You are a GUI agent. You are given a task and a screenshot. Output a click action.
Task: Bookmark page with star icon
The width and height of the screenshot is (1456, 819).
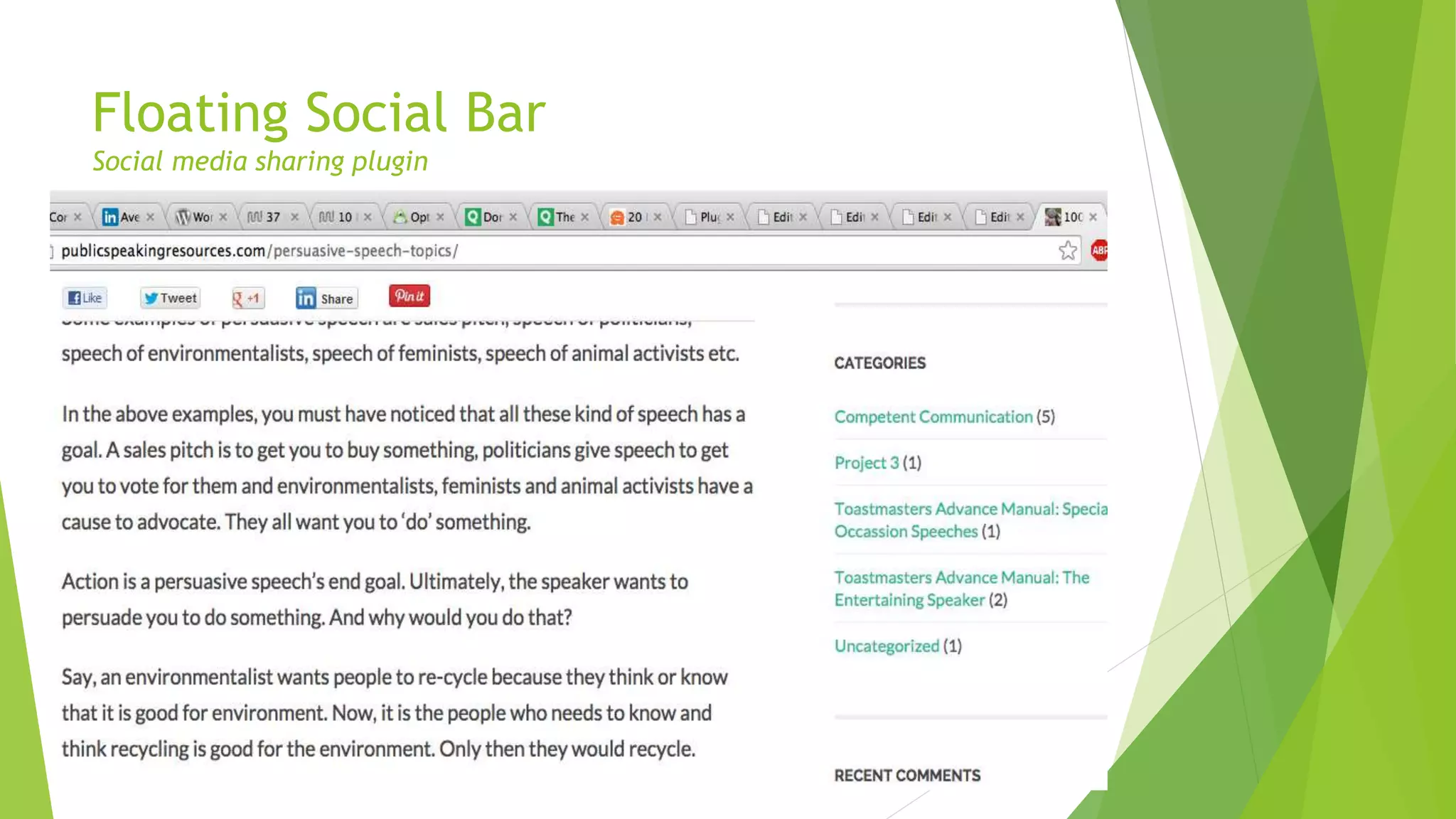tap(1068, 250)
